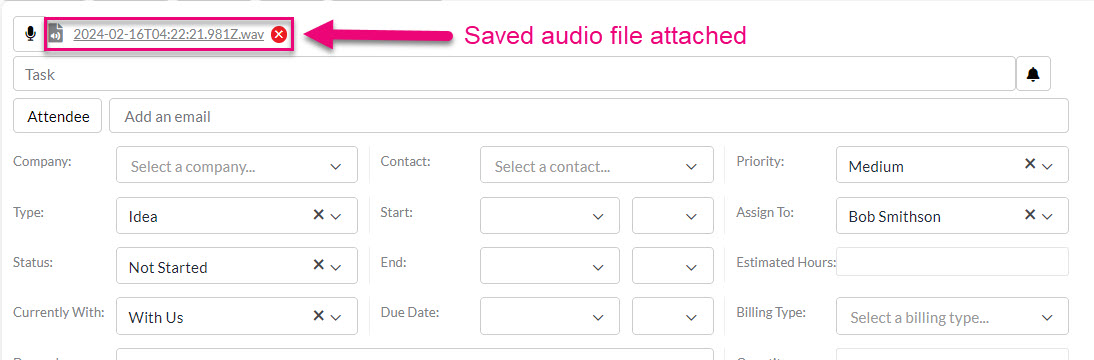
Task: Clear the Medium priority with the X icon
Action: point(1029,164)
